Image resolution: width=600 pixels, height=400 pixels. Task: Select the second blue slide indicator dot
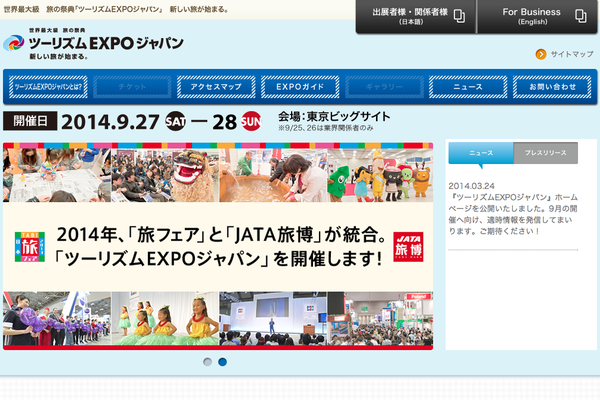(222, 362)
